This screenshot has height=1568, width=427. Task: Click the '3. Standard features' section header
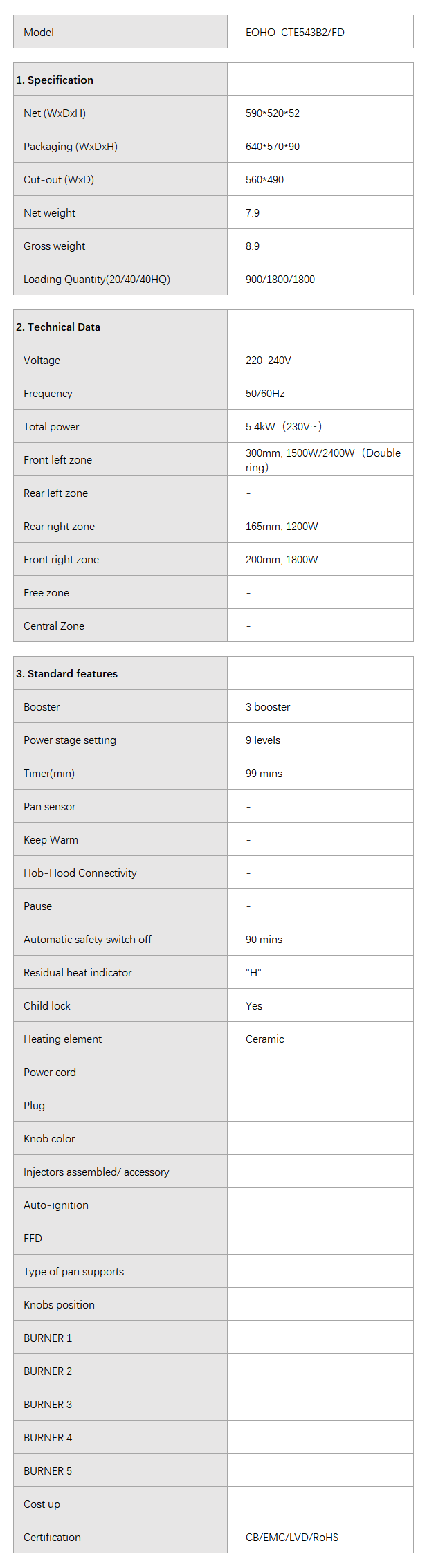[67, 673]
